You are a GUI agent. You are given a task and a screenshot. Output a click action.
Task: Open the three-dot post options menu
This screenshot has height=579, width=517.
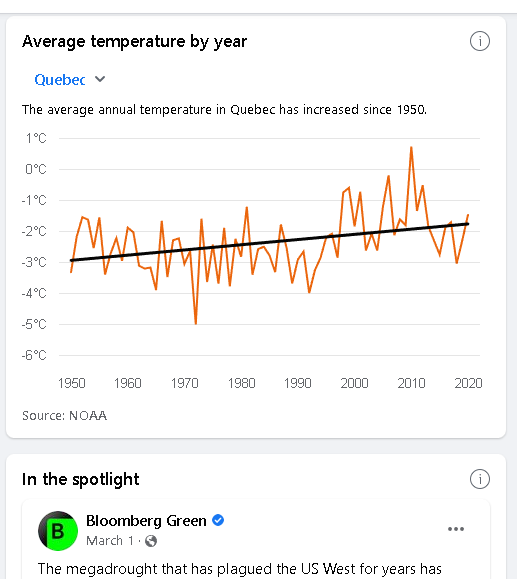point(456,529)
